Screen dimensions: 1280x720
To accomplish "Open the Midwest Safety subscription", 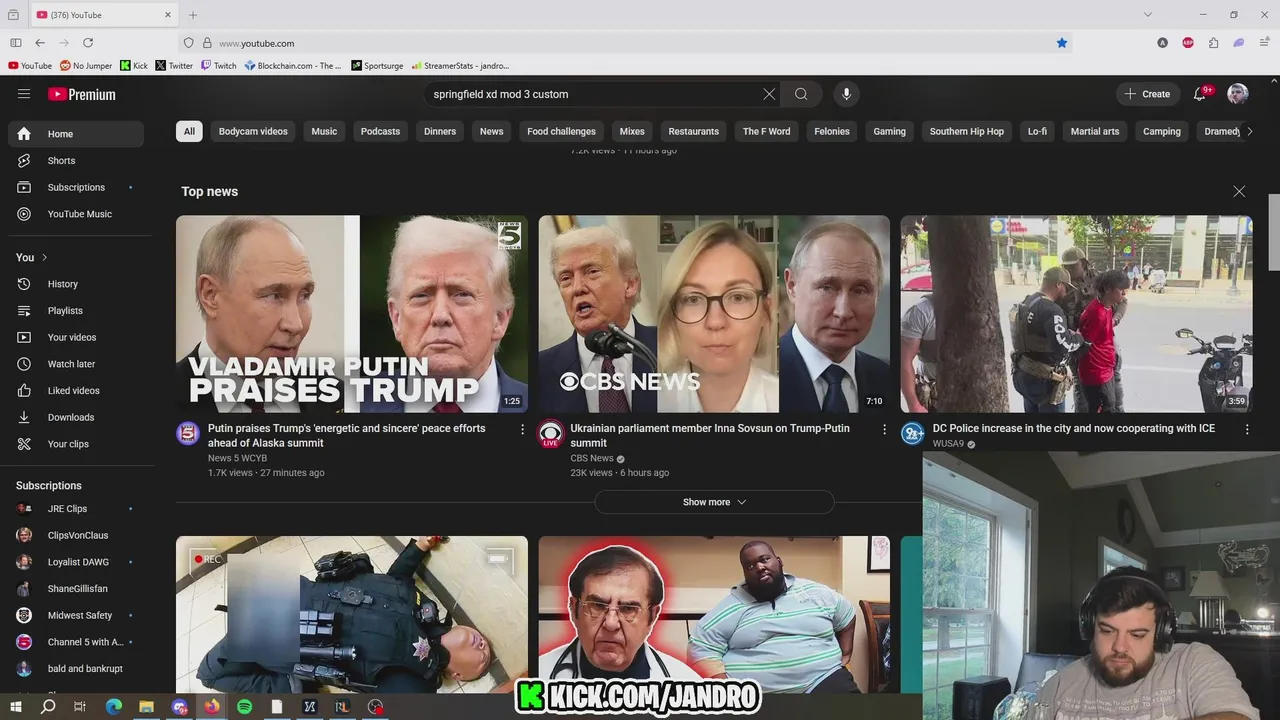I will pos(76,615).
